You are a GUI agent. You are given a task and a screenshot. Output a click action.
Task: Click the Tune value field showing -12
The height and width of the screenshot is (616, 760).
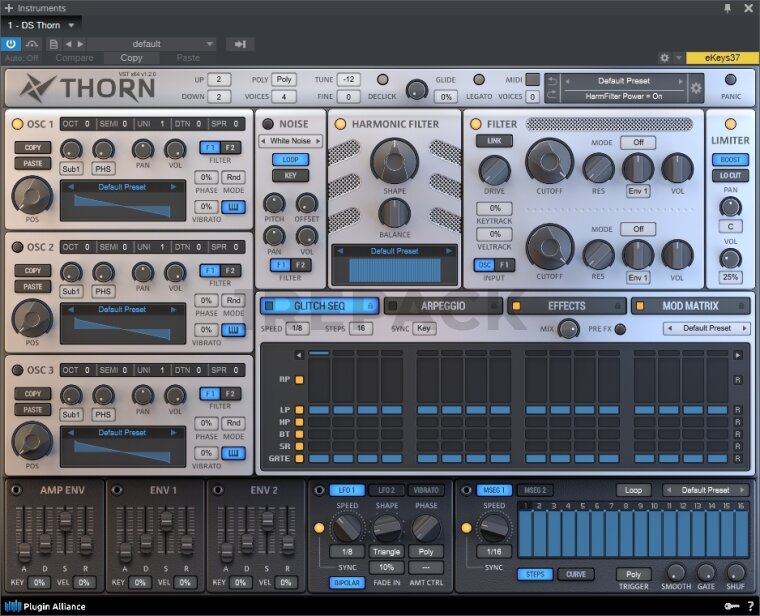(x=348, y=79)
